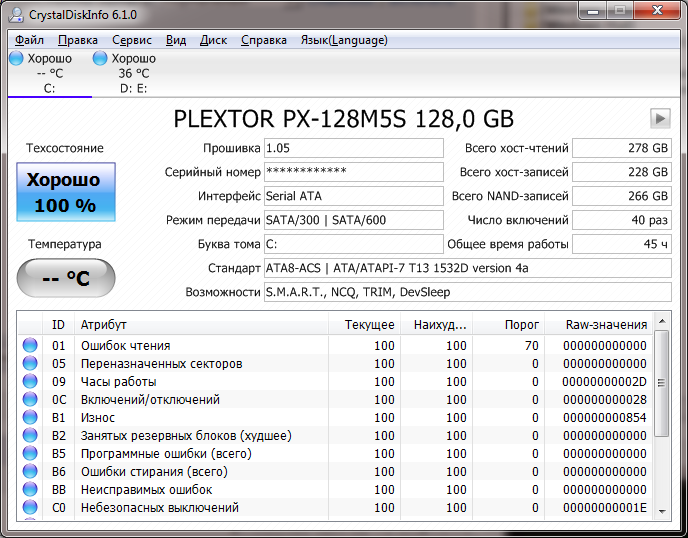Select the row text Ошибок чтения
Viewport: 688px width, 538px height.
(125, 346)
